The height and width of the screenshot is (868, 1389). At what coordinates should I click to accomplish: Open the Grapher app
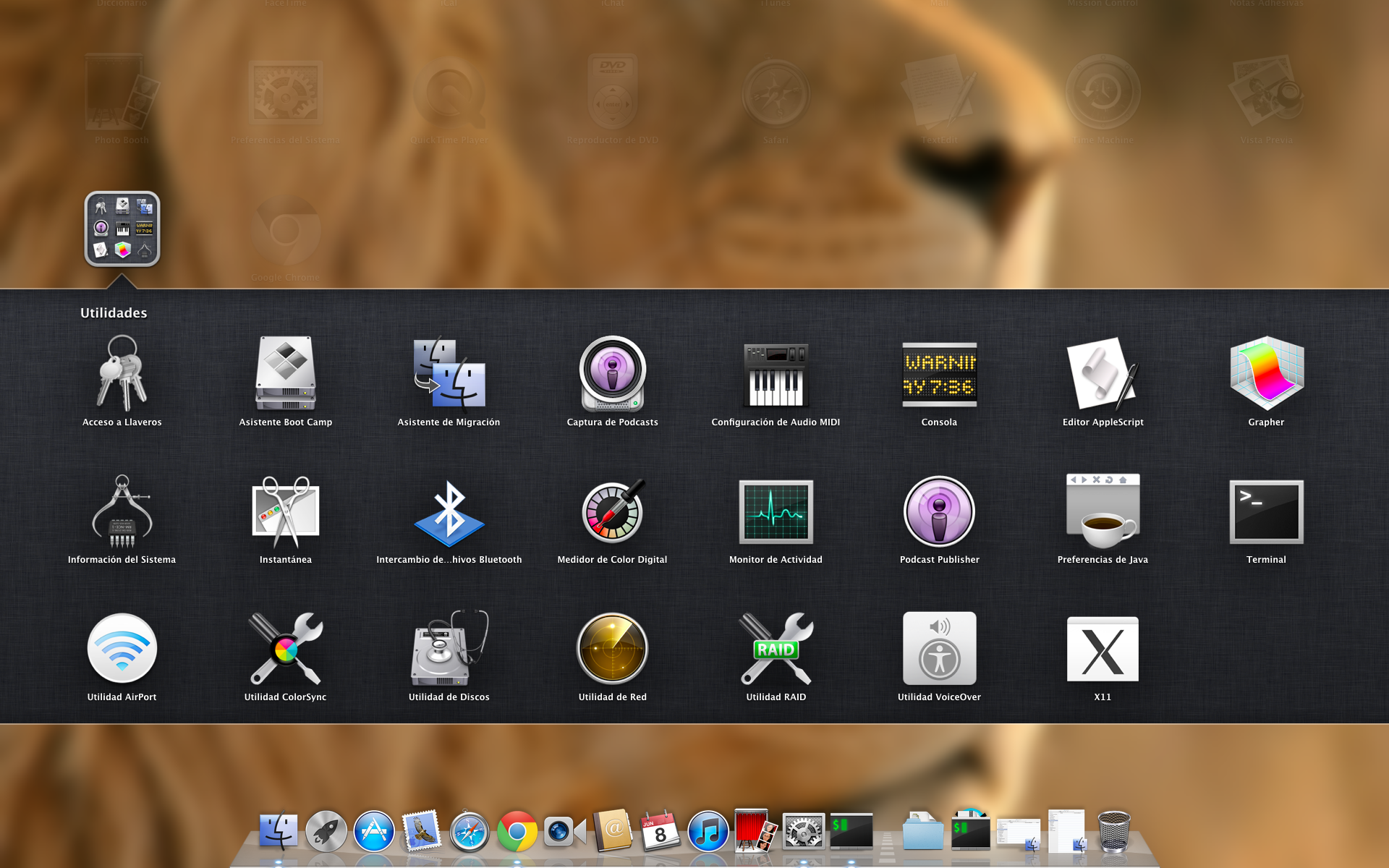(x=1266, y=374)
